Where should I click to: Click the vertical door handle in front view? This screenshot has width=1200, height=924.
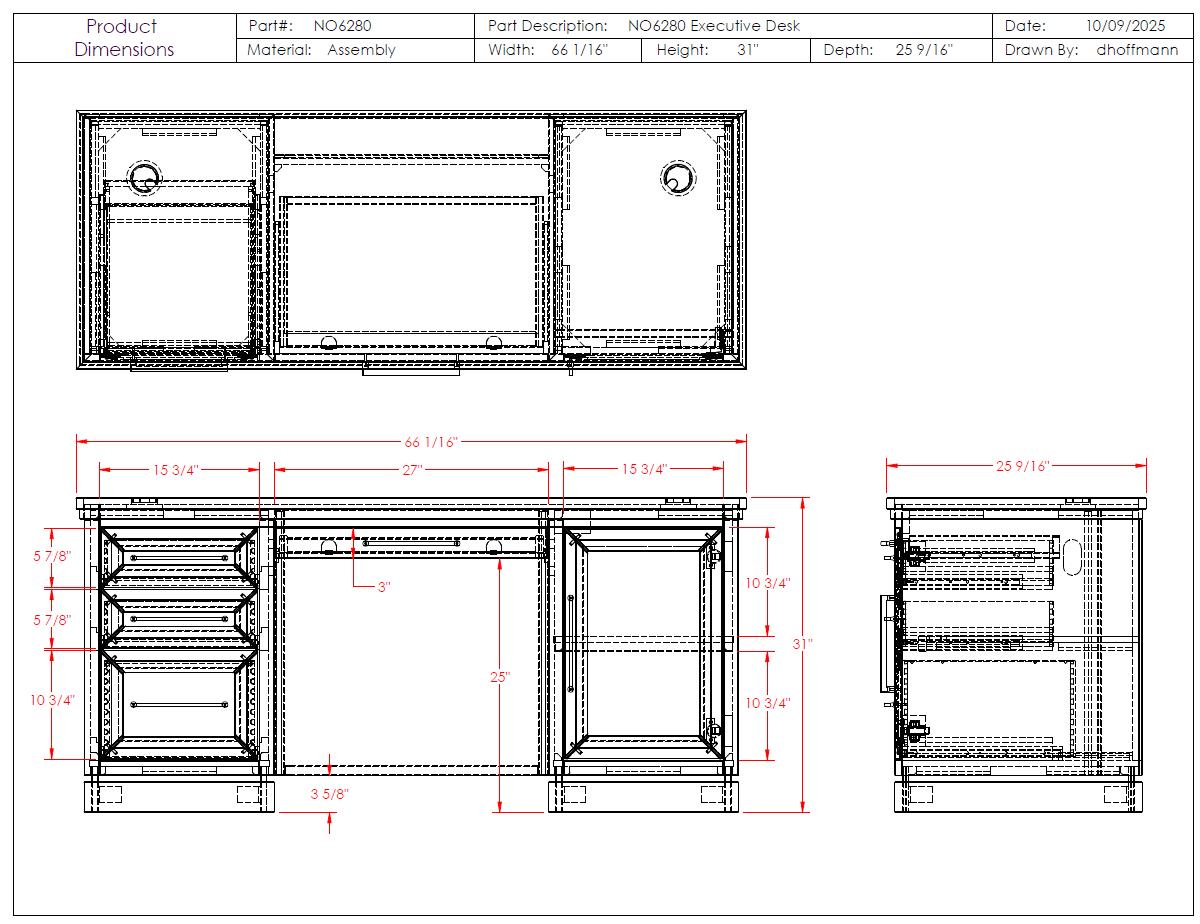tap(570, 643)
